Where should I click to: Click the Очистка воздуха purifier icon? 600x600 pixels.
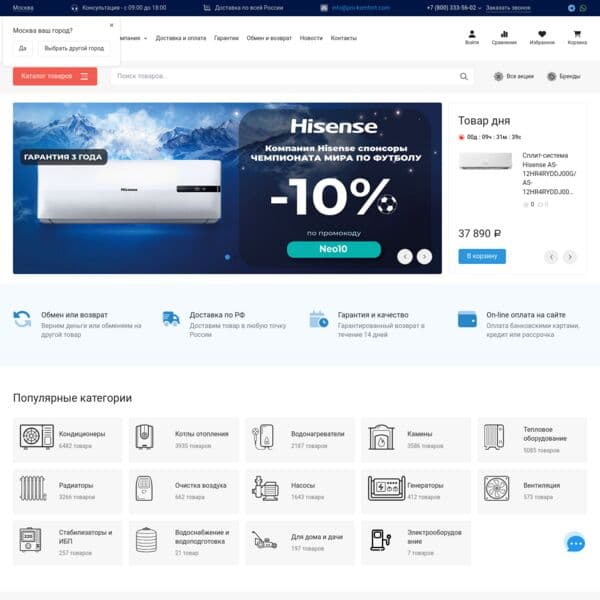tap(144, 488)
